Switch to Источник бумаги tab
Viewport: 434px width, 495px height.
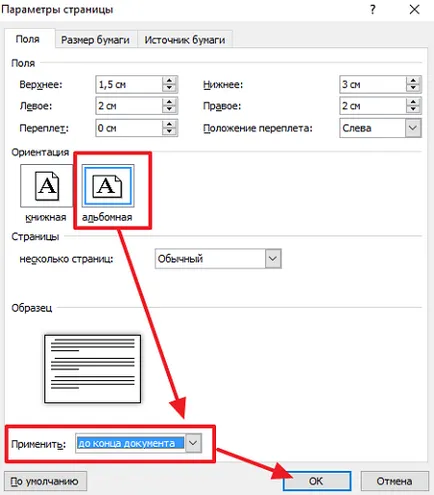click(185, 40)
